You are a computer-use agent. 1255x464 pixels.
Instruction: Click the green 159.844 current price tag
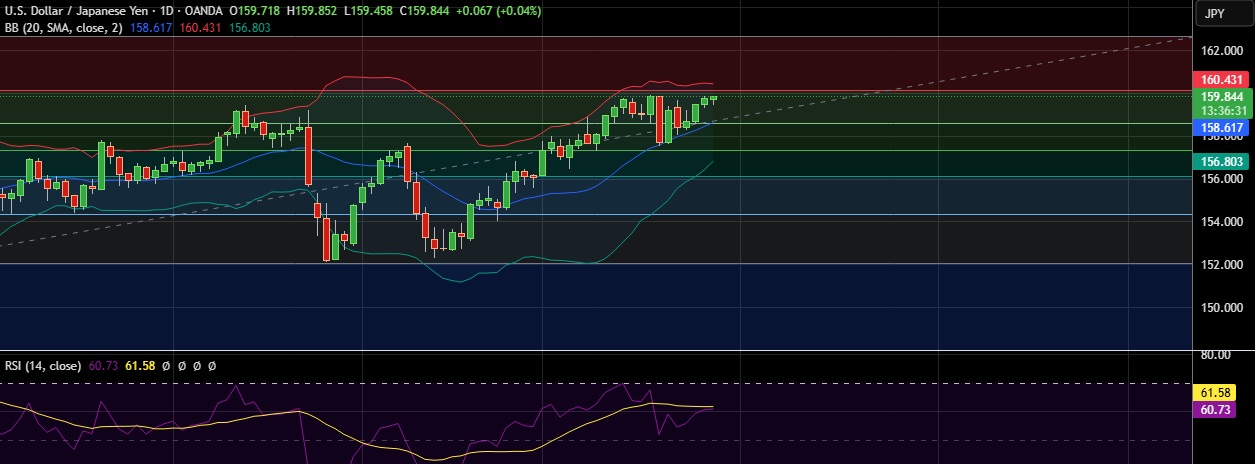1221,97
